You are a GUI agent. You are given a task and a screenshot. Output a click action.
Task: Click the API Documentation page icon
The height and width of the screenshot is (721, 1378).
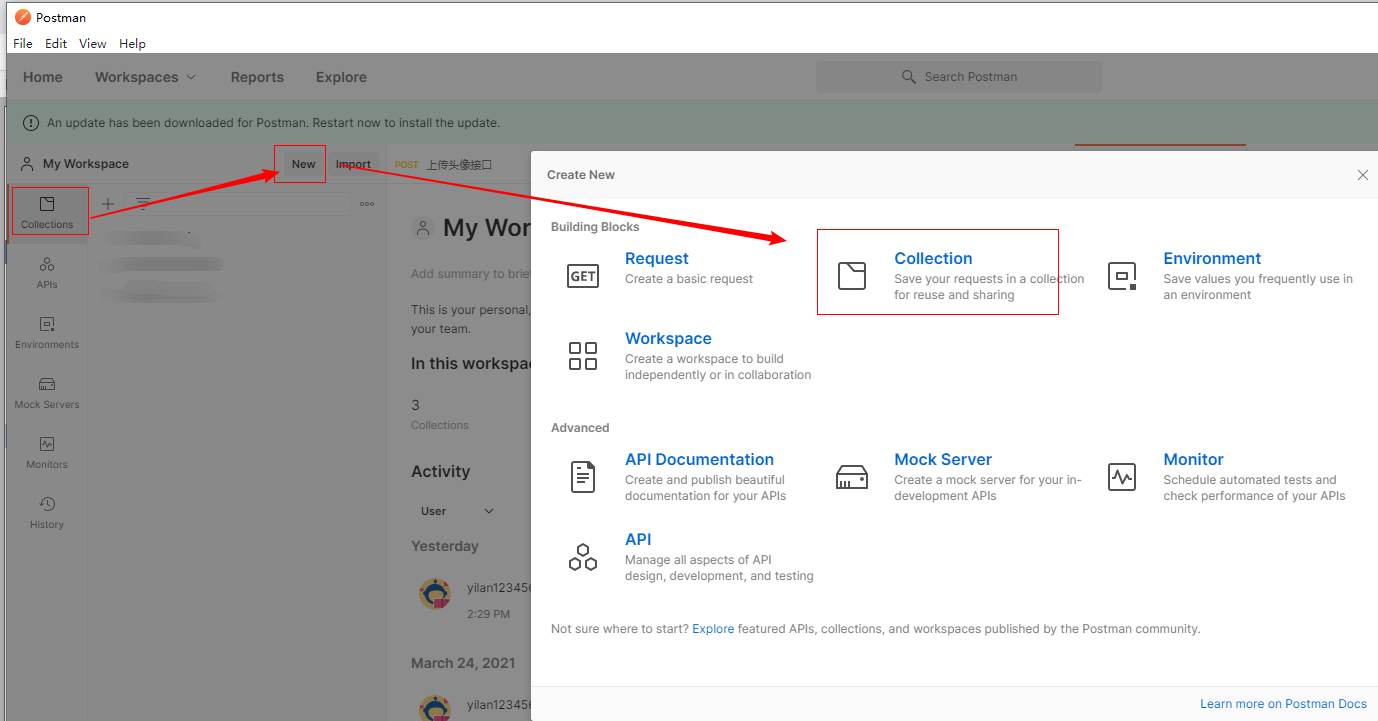click(583, 477)
